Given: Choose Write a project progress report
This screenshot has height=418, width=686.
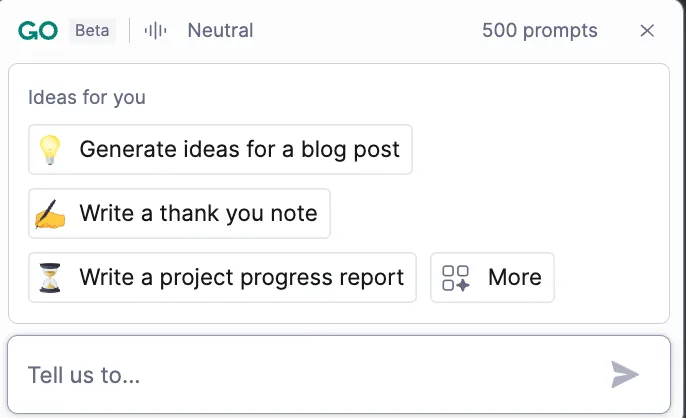Looking at the screenshot, I should tap(222, 277).
